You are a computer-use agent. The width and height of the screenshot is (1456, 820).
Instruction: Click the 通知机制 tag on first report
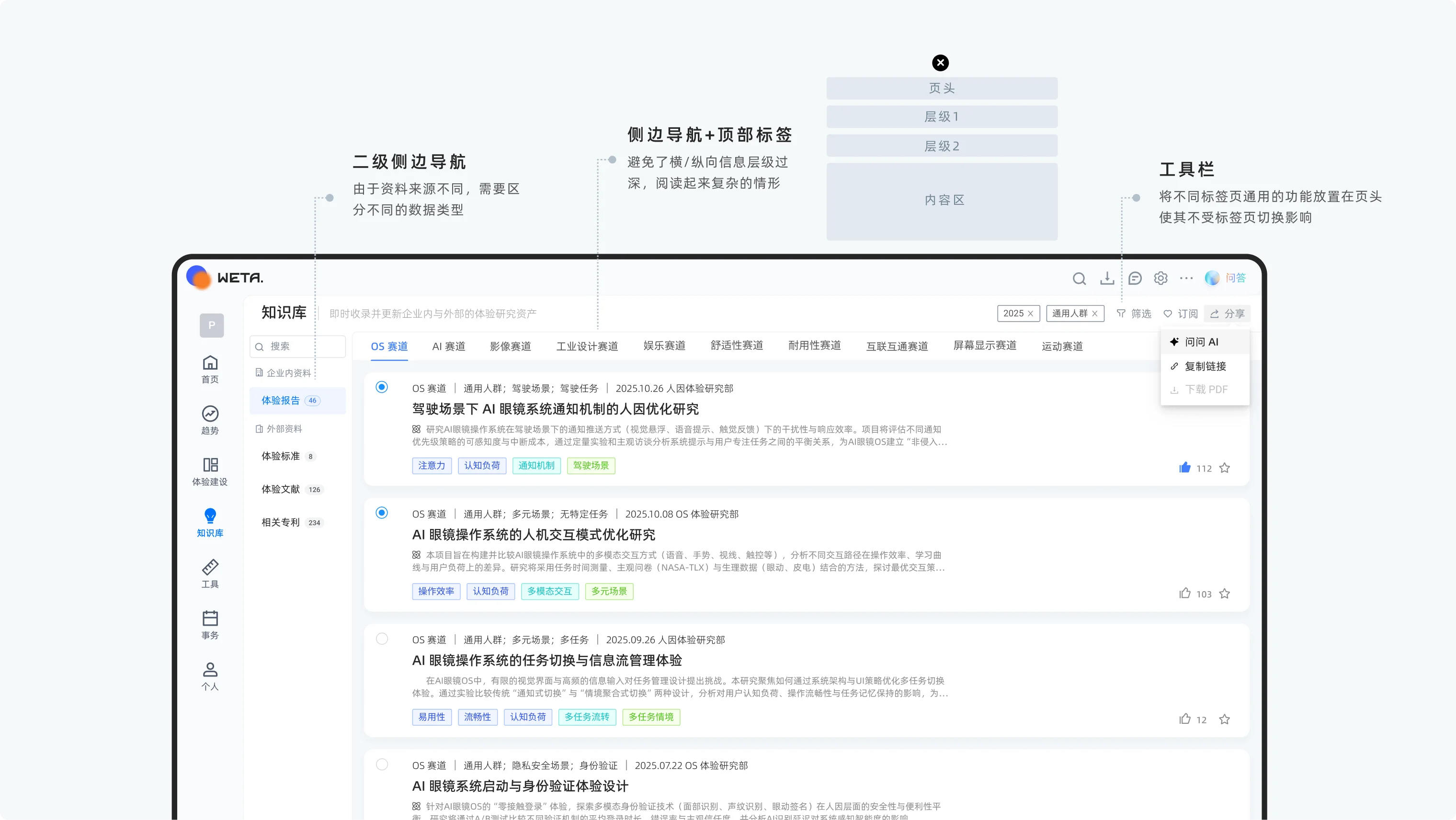point(536,465)
